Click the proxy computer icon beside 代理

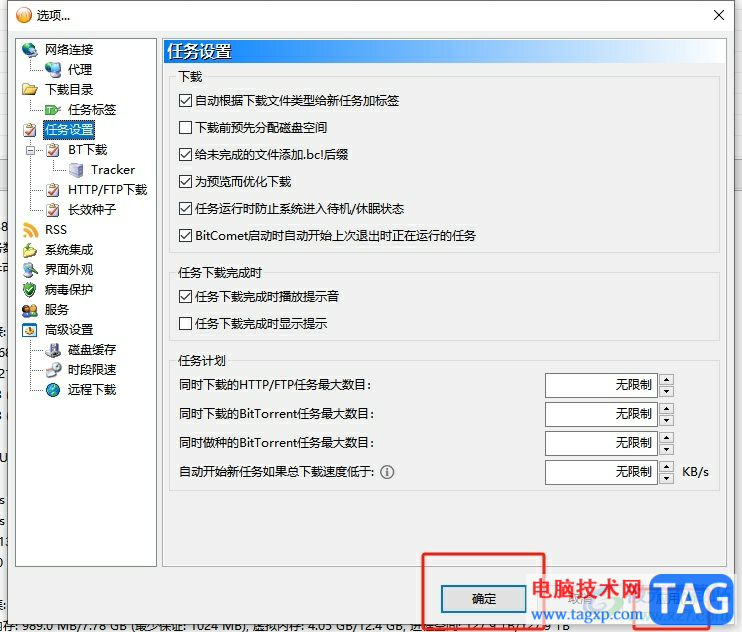(x=53, y=70)
